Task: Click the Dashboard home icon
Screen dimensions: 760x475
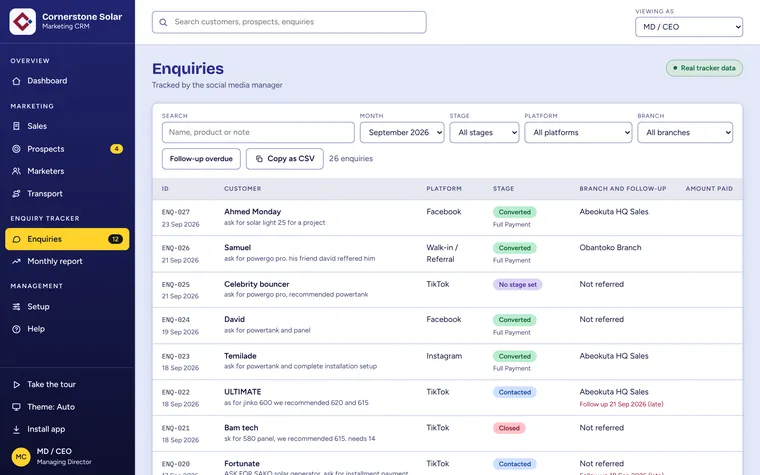Action: coord(16,81)
